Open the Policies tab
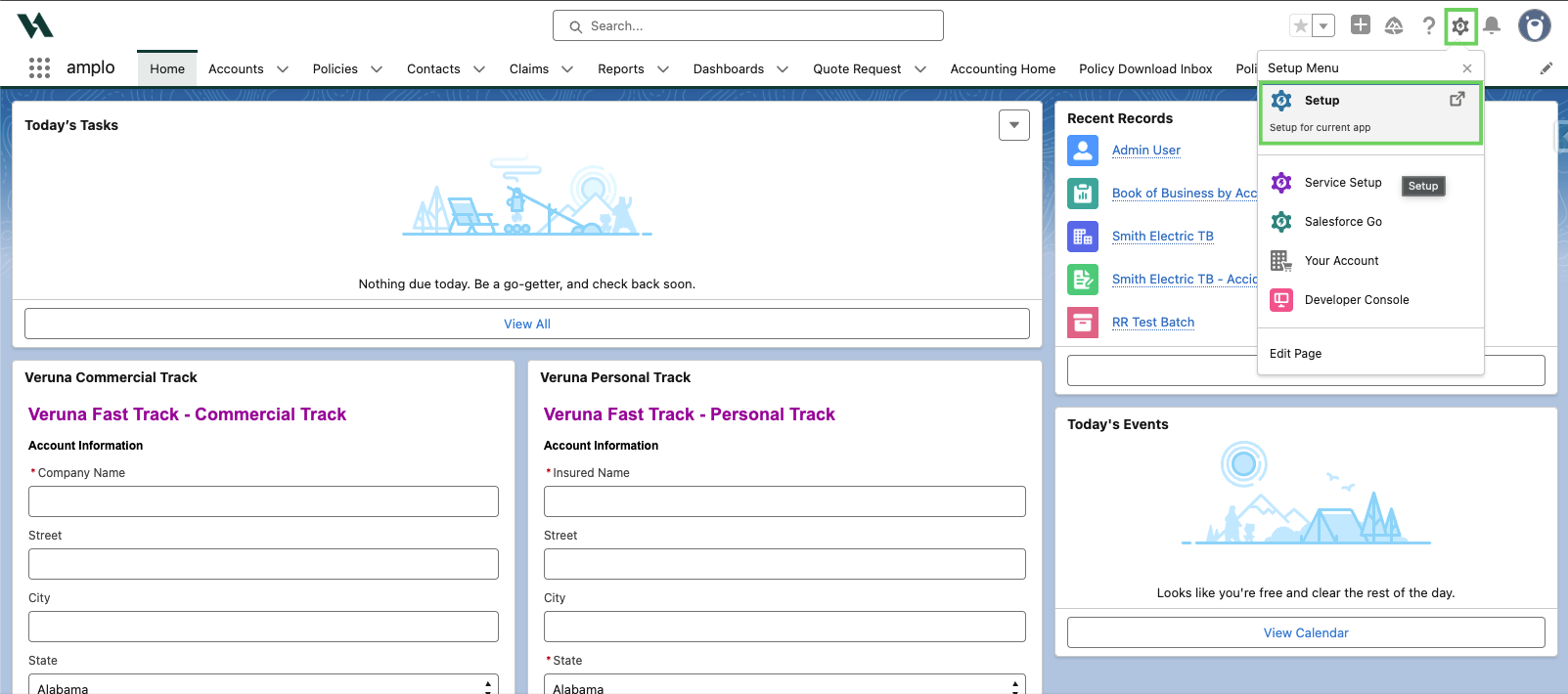Viewport: 1568px width, 694px height. [x=335, y=69]
